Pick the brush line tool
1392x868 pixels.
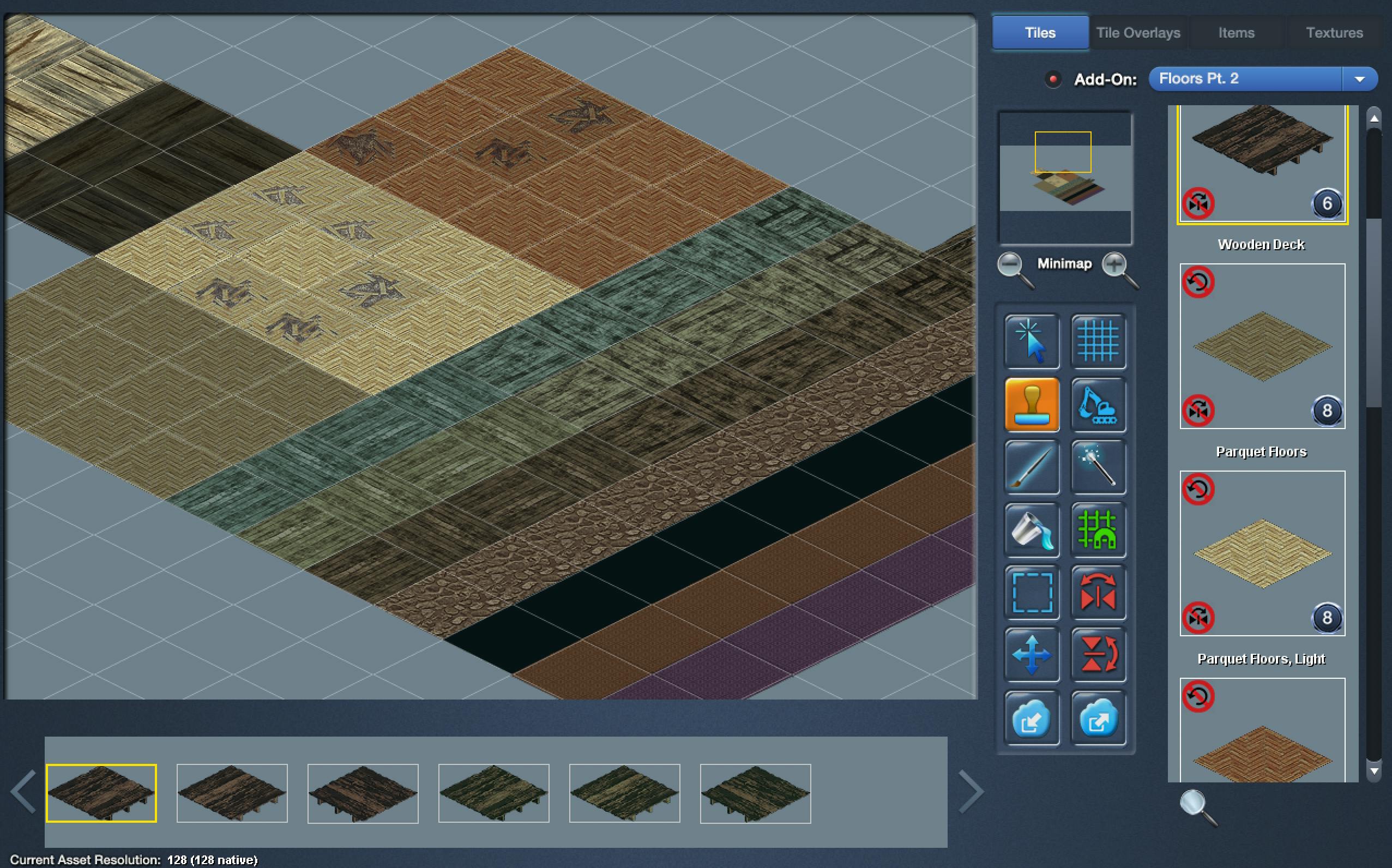point(1032,467)
